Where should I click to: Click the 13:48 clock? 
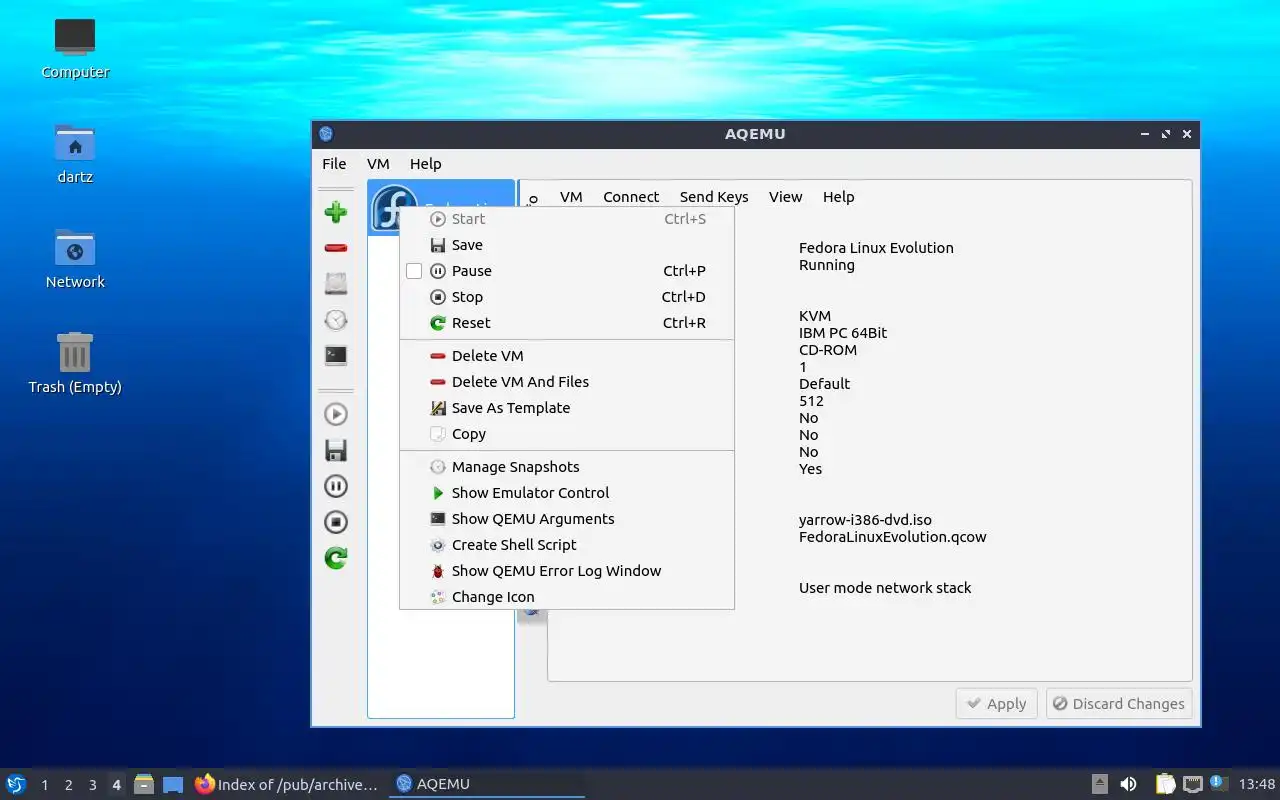point(1257,784)
